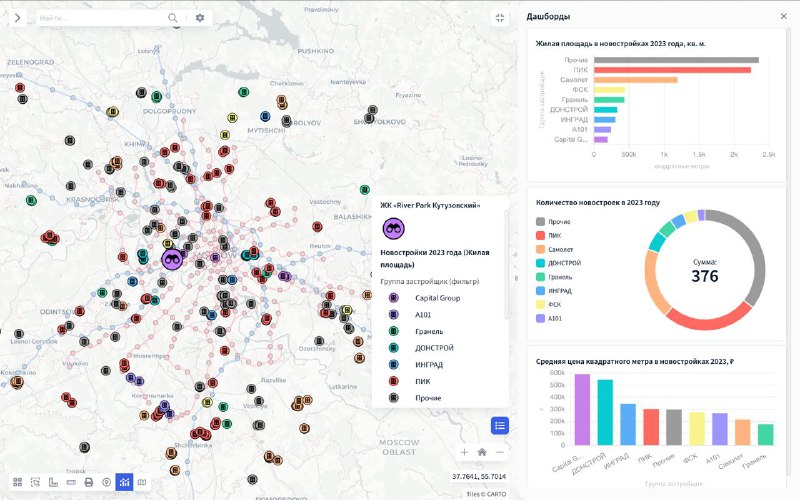Click the Гранель legend marker icon
The height and width of the screenshot is (500, 800).
pos(393,332)
